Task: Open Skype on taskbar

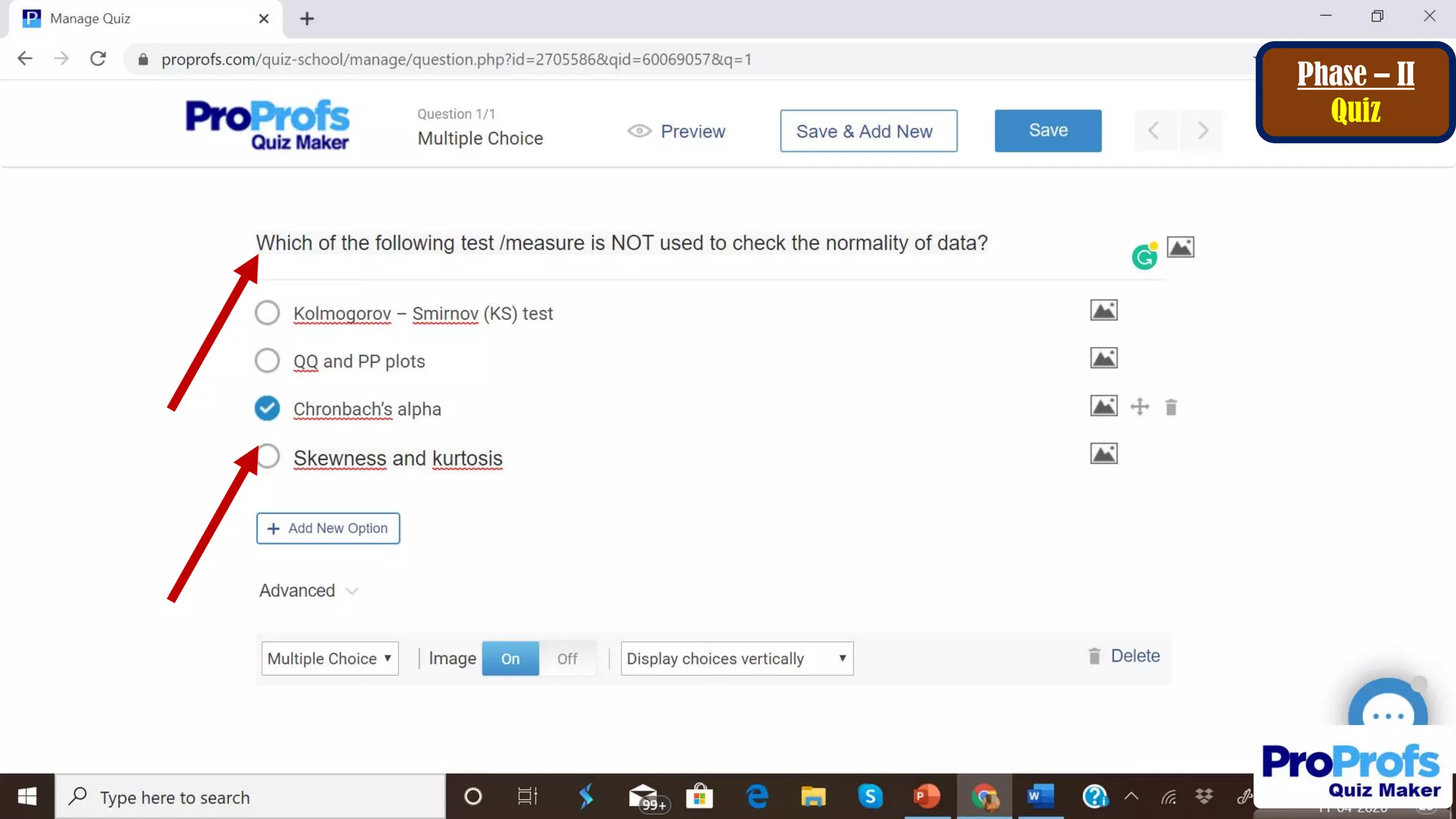Action: [x=870, y=797]
